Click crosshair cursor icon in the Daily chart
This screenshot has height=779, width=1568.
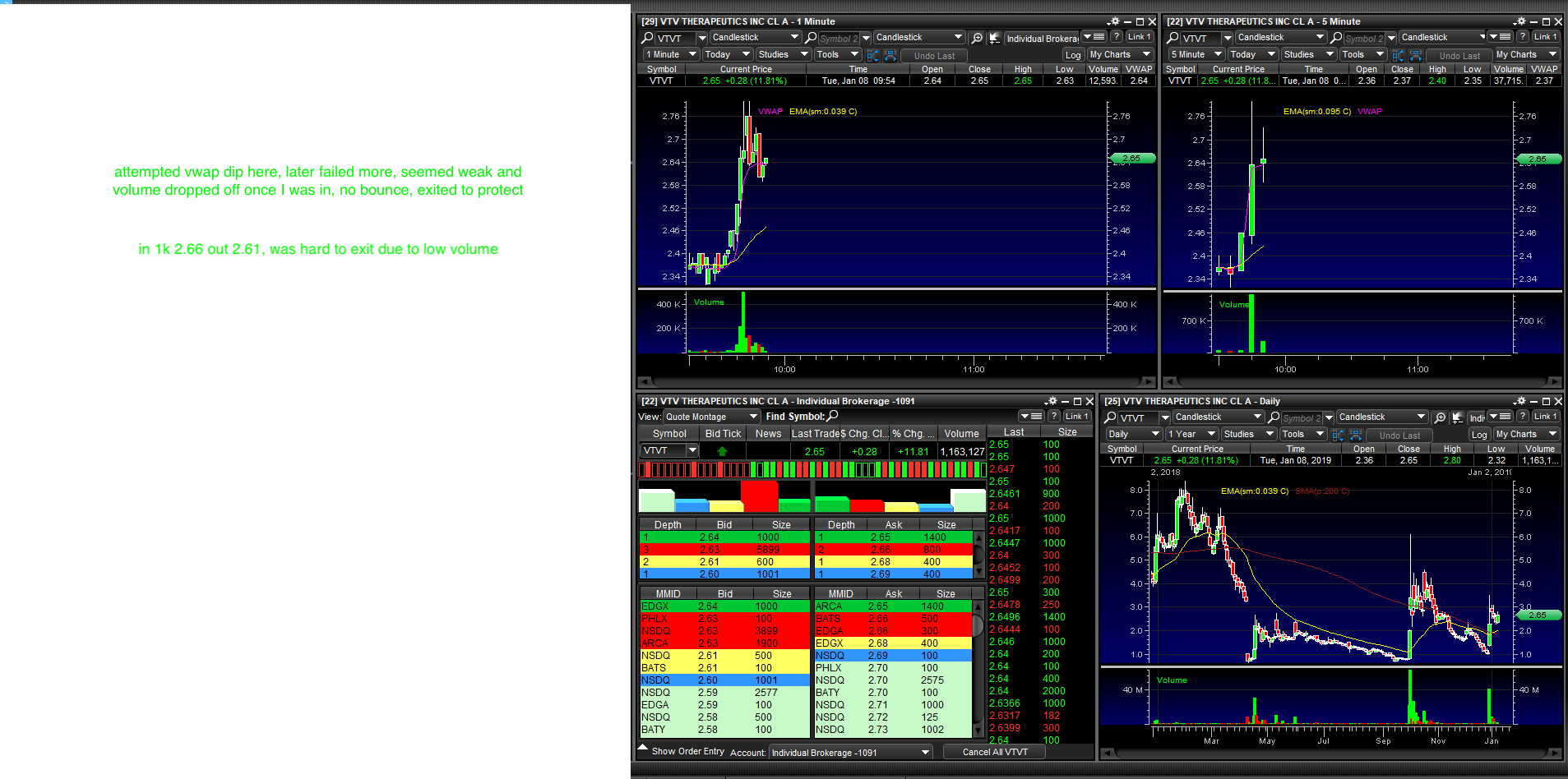click(1458, 417)
